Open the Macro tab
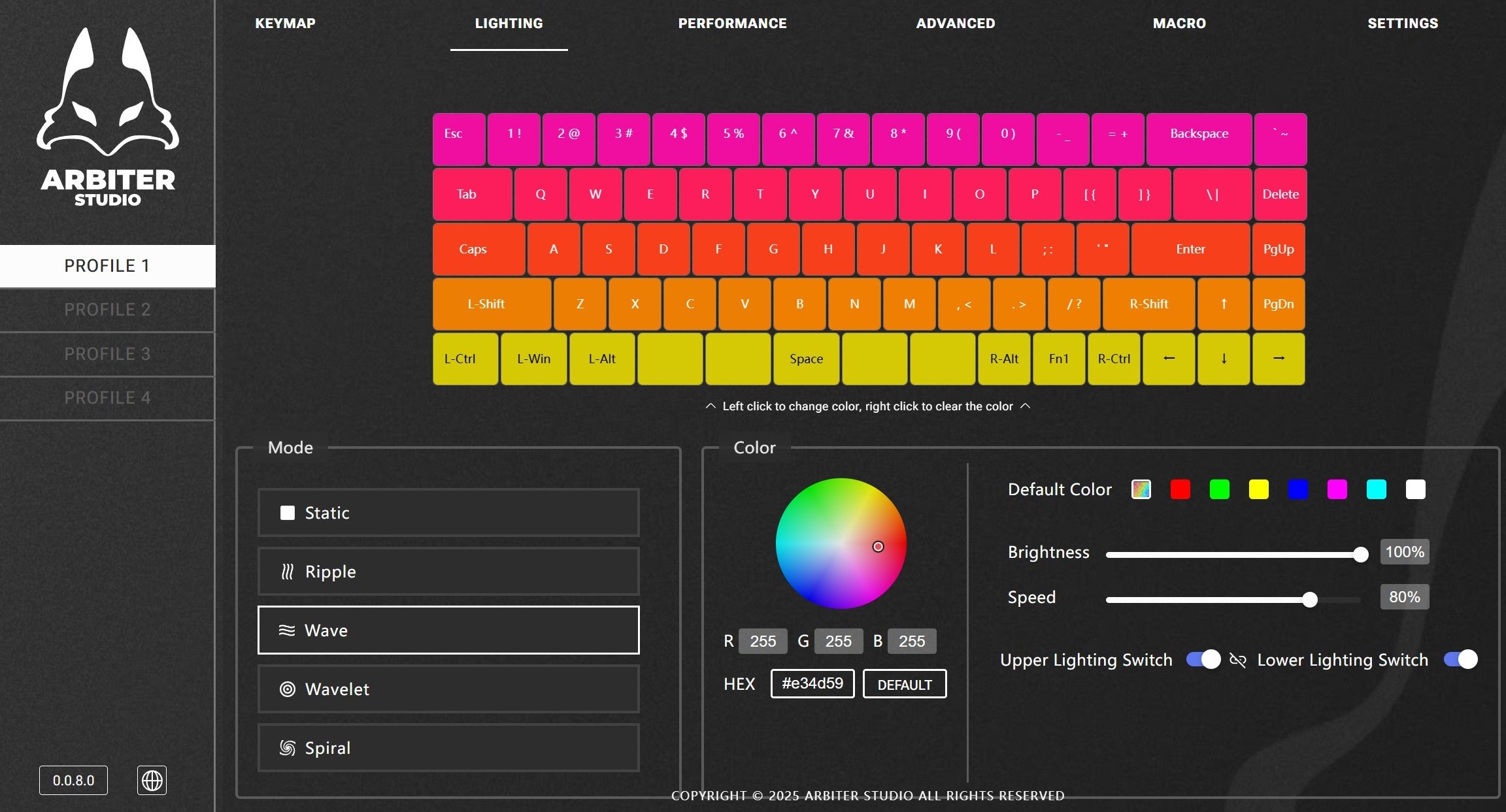1506x812 pixels. [1179, 24]
